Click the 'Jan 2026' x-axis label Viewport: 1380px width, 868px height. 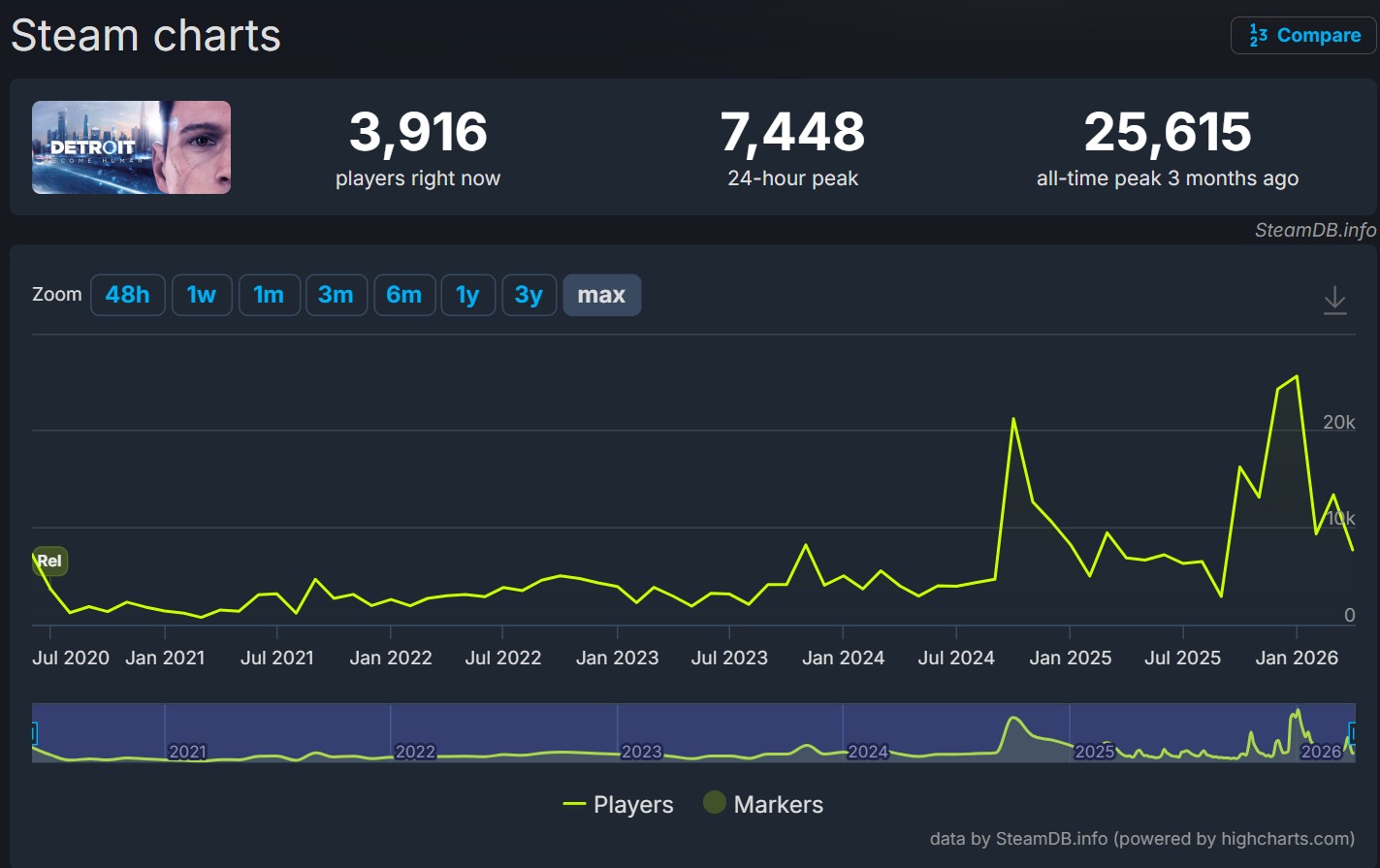click(1297, 658)
